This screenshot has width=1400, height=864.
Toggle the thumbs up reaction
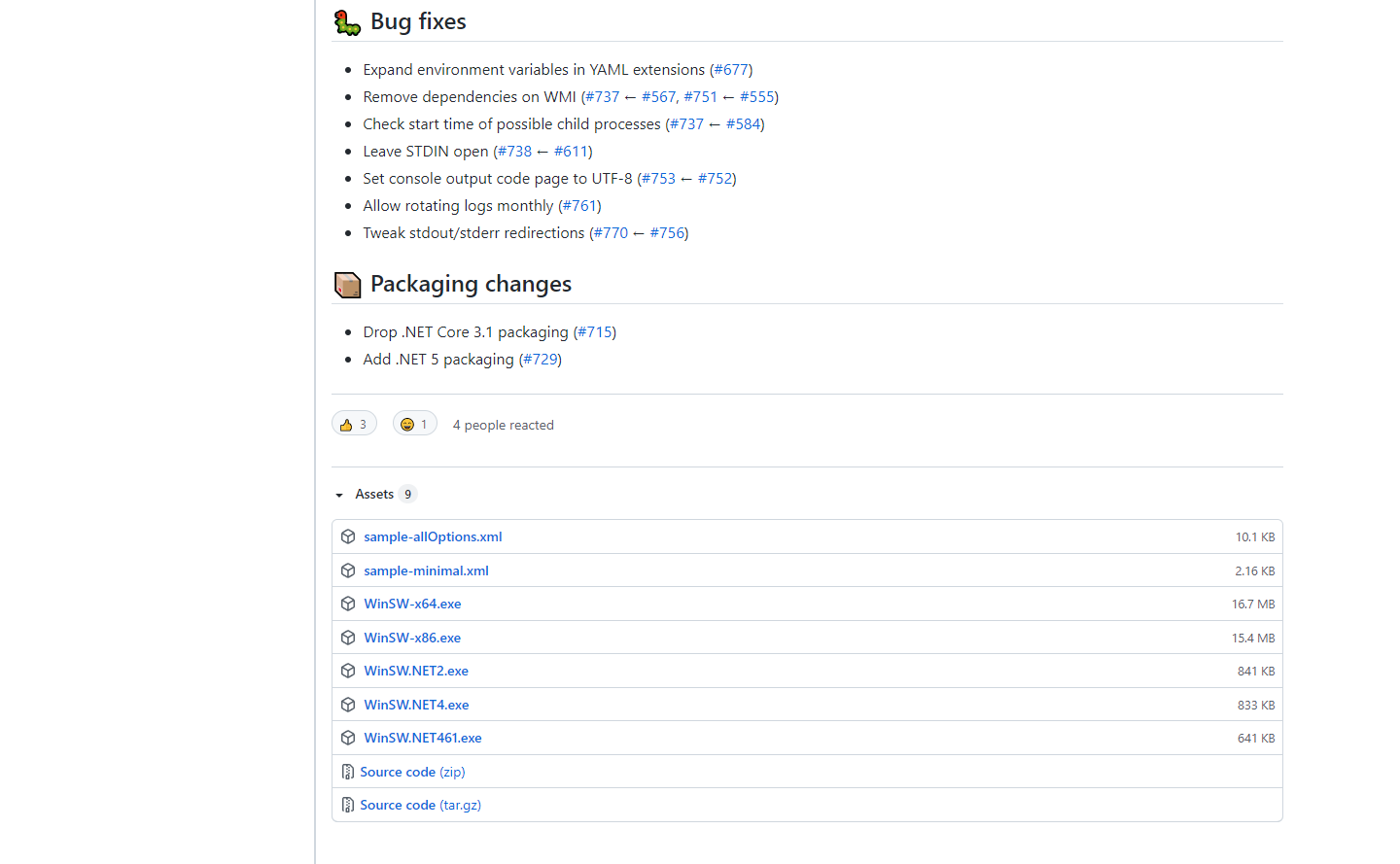(354, 425)
